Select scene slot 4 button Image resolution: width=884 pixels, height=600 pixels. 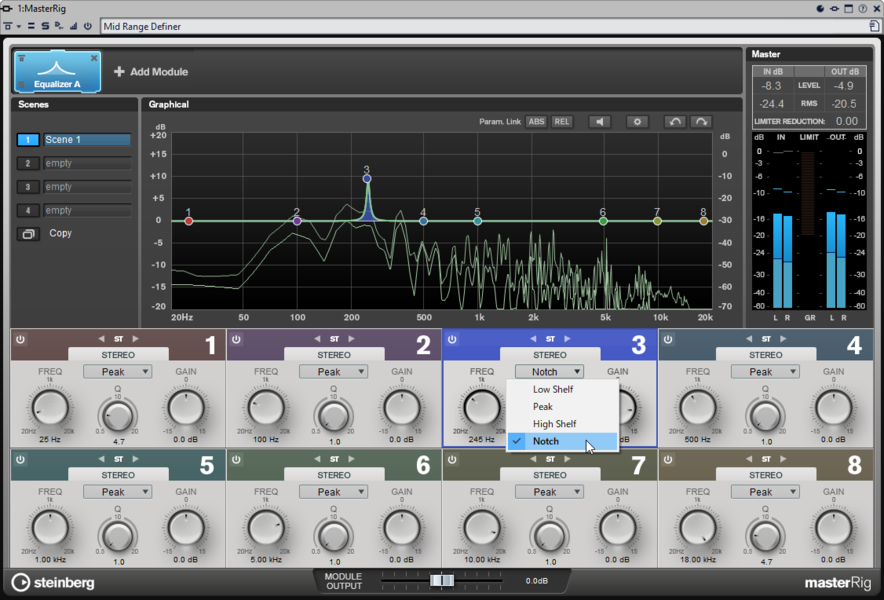[x=28, y=210]
